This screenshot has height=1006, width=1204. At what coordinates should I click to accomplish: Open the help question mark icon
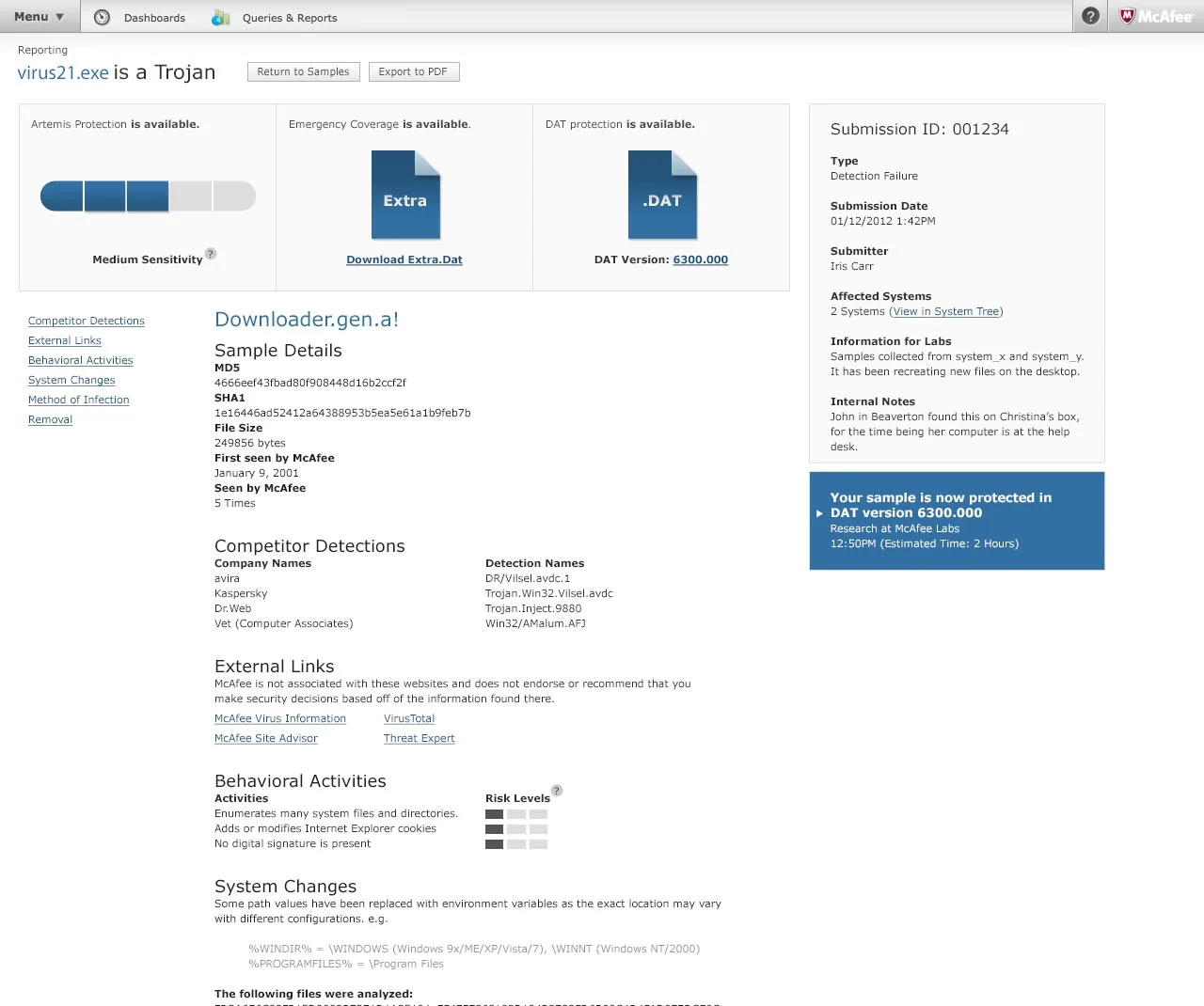pos(1089,16)
